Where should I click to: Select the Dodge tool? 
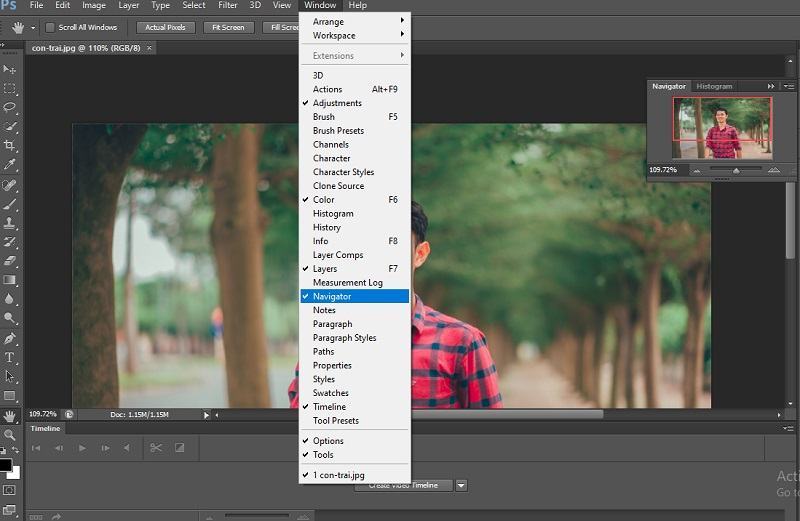(9, 318)
